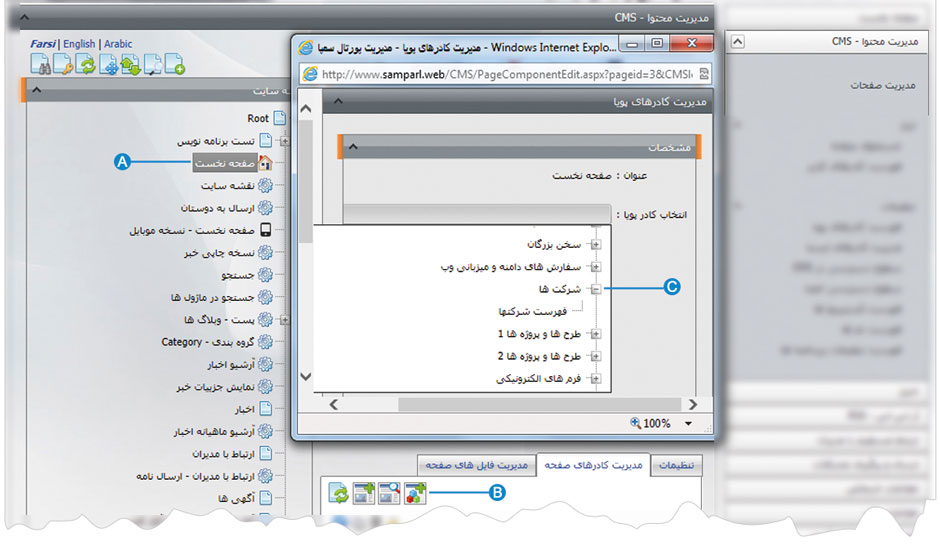Select the نقشه سایت page in tree
This screenshot has width=940, height=557.
click(226, 185)
